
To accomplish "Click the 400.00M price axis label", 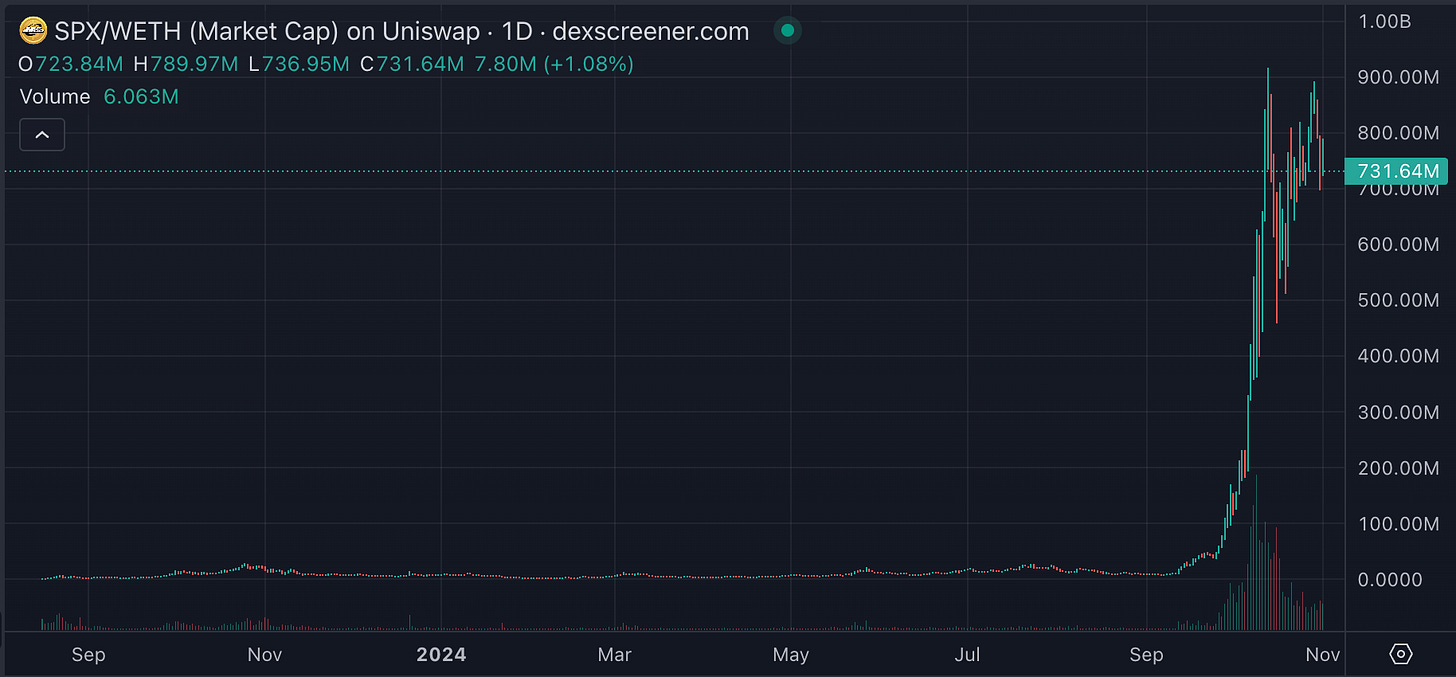I will (1398, 356).
